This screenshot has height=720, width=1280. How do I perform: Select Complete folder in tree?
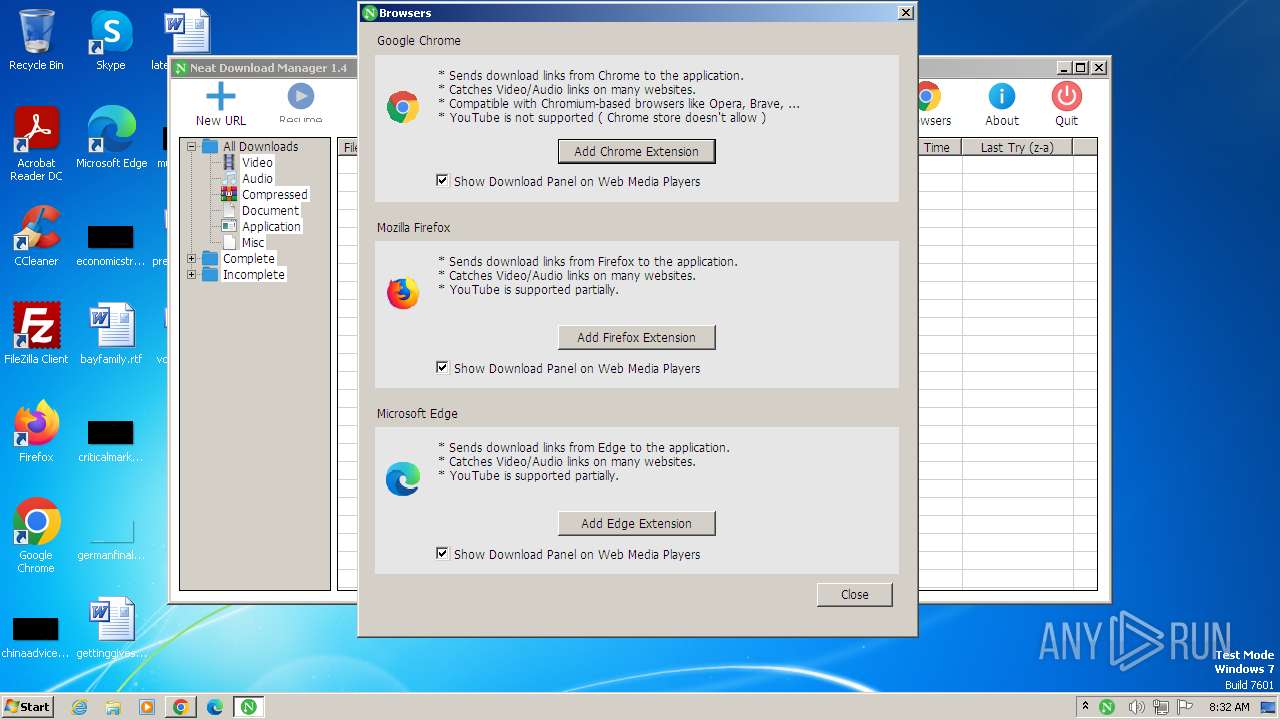pos(248,258)
